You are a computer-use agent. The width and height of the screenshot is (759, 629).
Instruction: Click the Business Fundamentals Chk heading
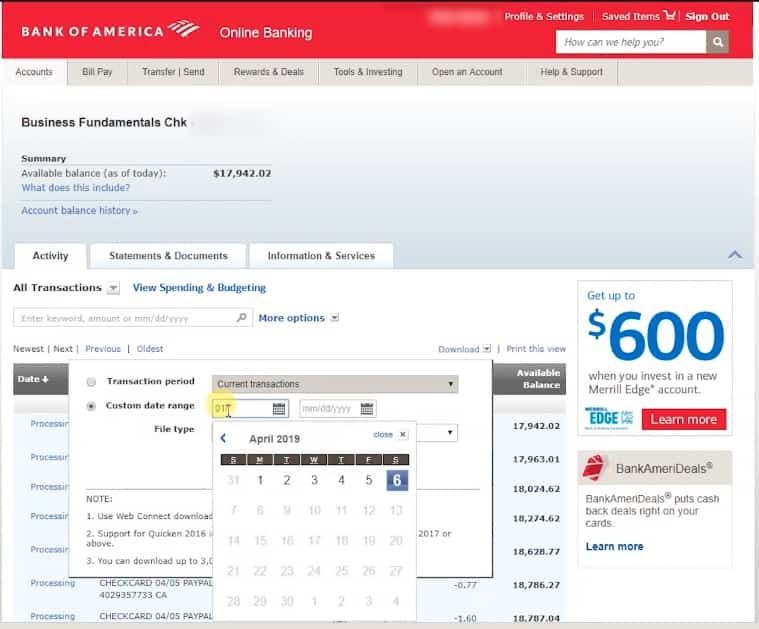[104, 123]
